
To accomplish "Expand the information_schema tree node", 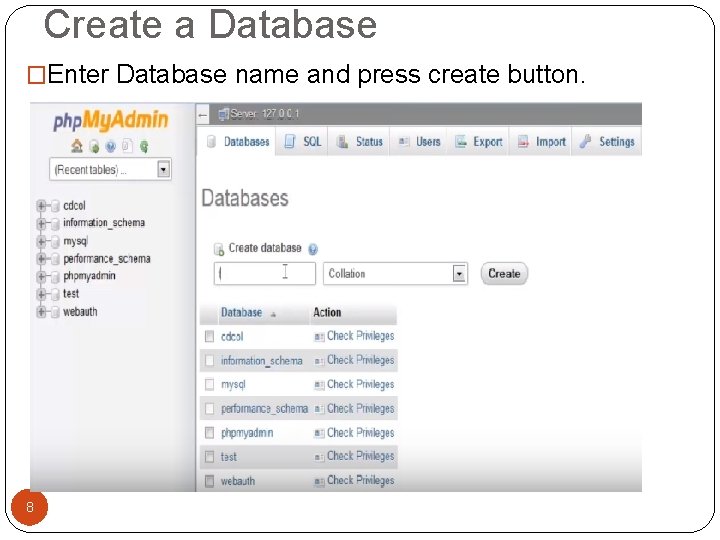I will point(41,224).
